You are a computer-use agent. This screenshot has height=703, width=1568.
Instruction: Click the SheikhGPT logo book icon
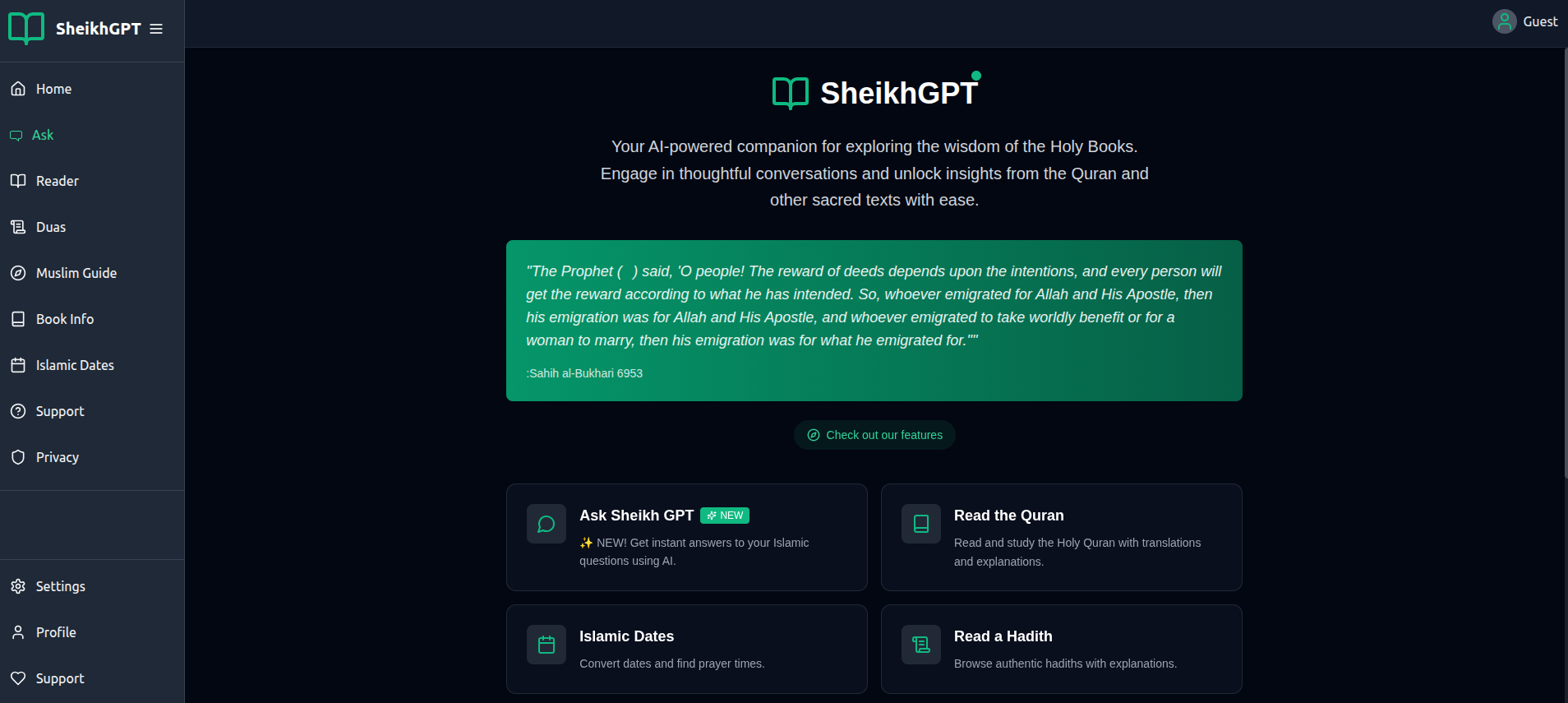tap(25, 27)
